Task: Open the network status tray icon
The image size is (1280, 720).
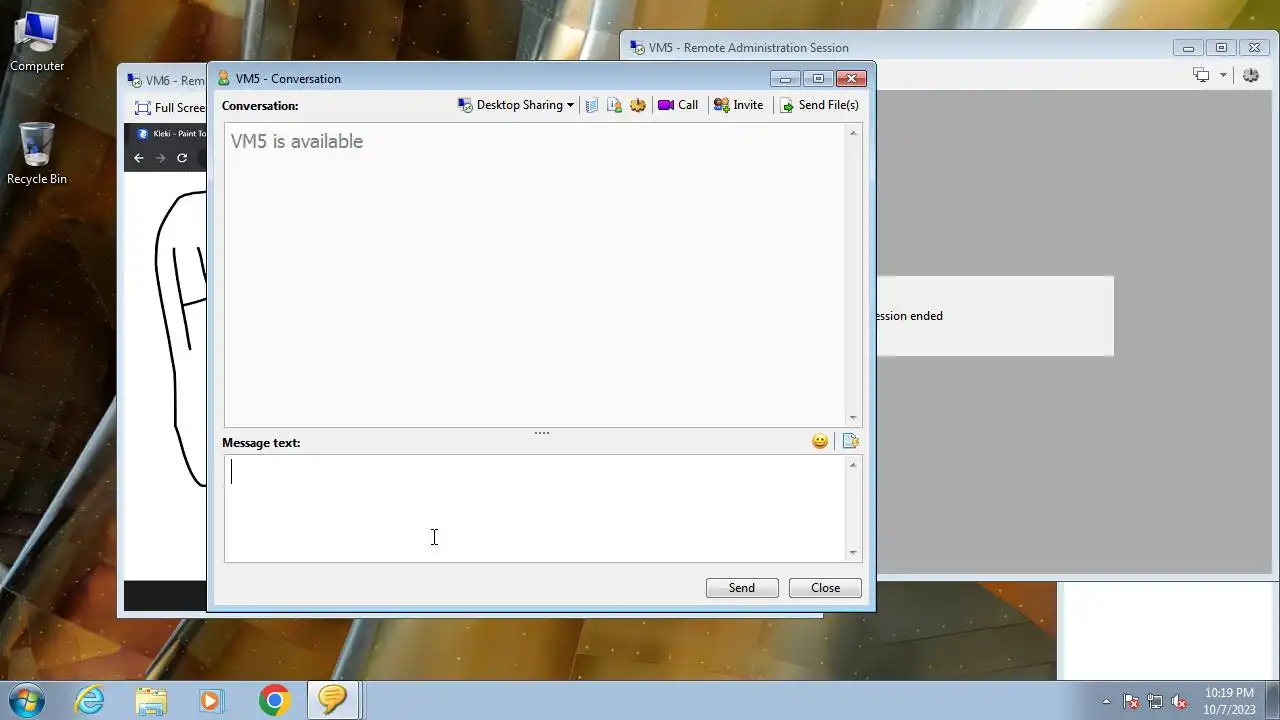Action: 1155,702
